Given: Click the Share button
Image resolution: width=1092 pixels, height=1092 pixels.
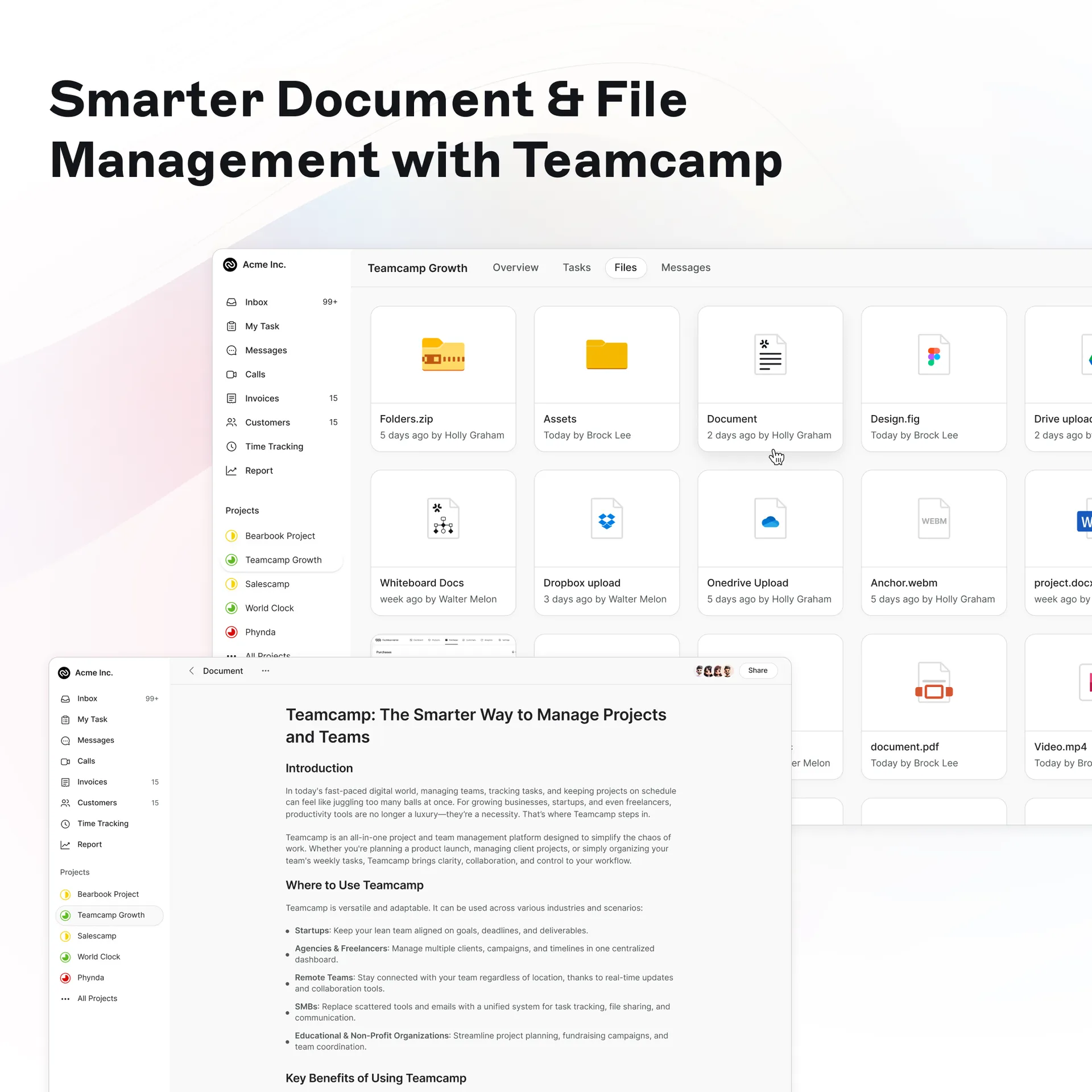Looking at the screenshot, I should (x=758, y=671).
